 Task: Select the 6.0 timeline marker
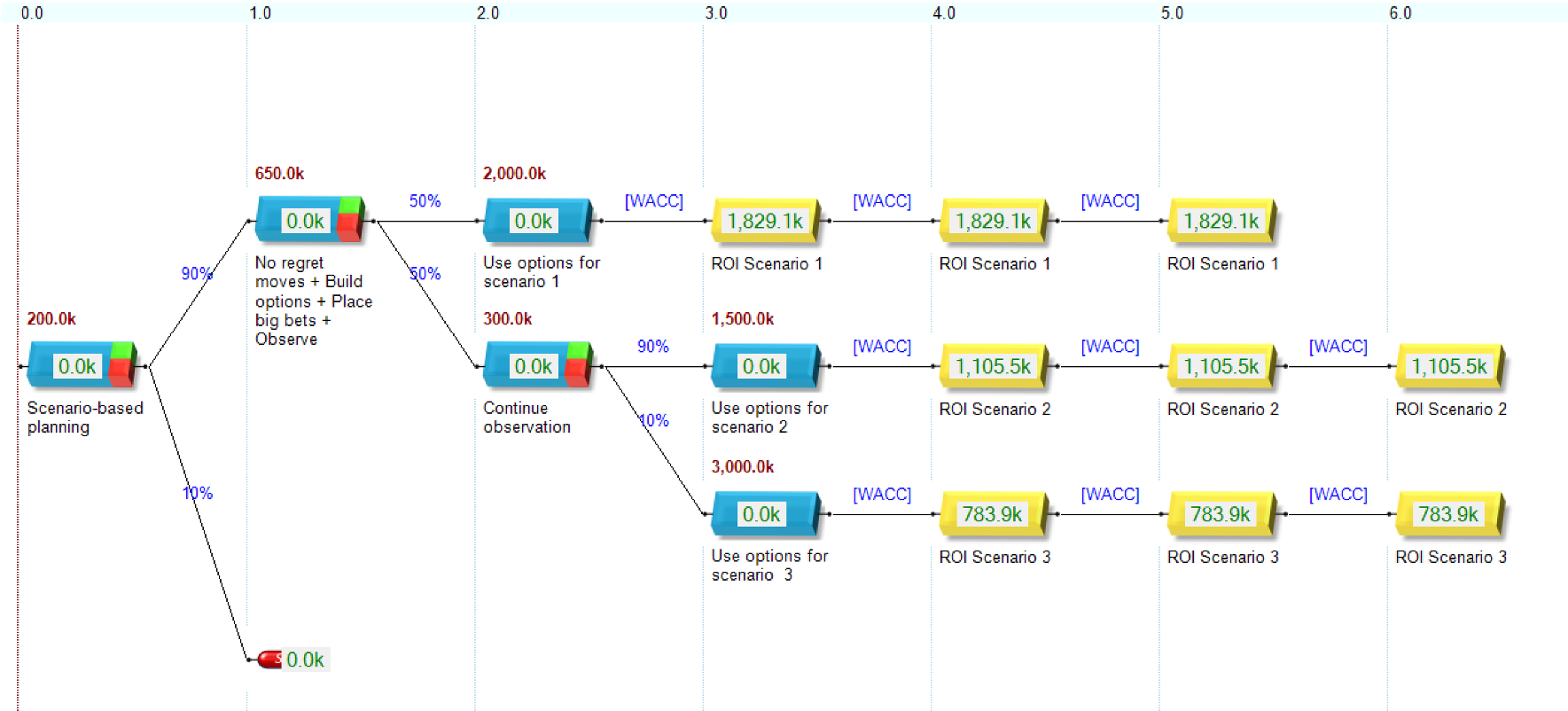1400,13
